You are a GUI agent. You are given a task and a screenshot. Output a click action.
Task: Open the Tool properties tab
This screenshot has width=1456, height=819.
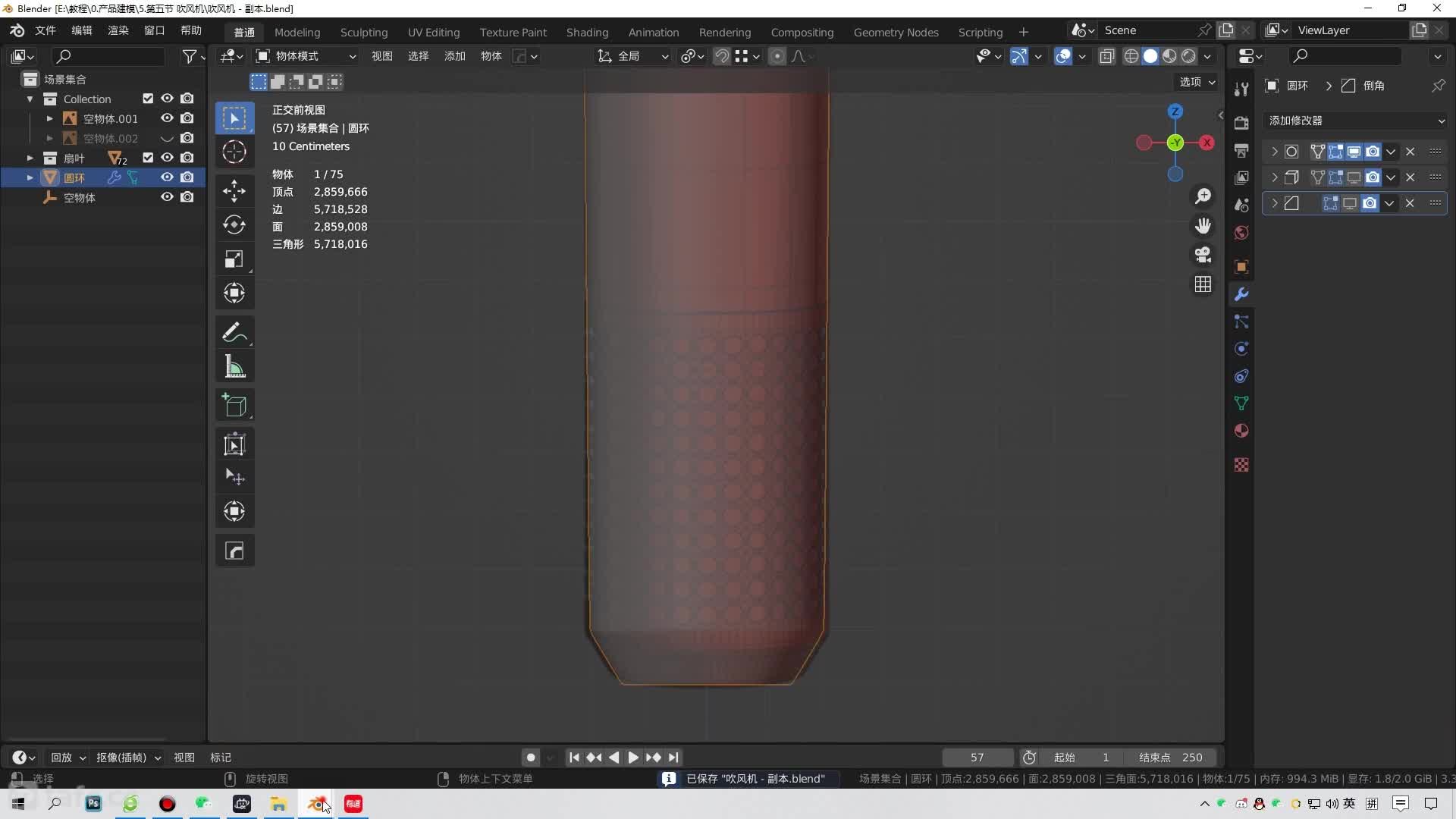pos(1241,89)
